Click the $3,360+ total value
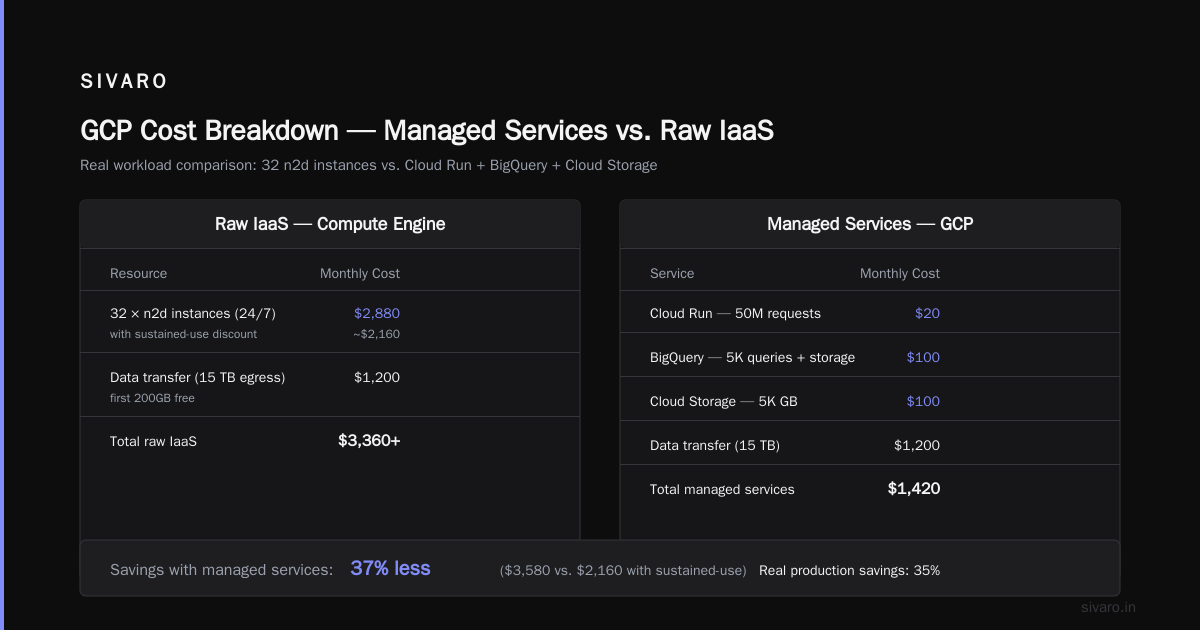The image size is (1200, 630). point(369,440)
